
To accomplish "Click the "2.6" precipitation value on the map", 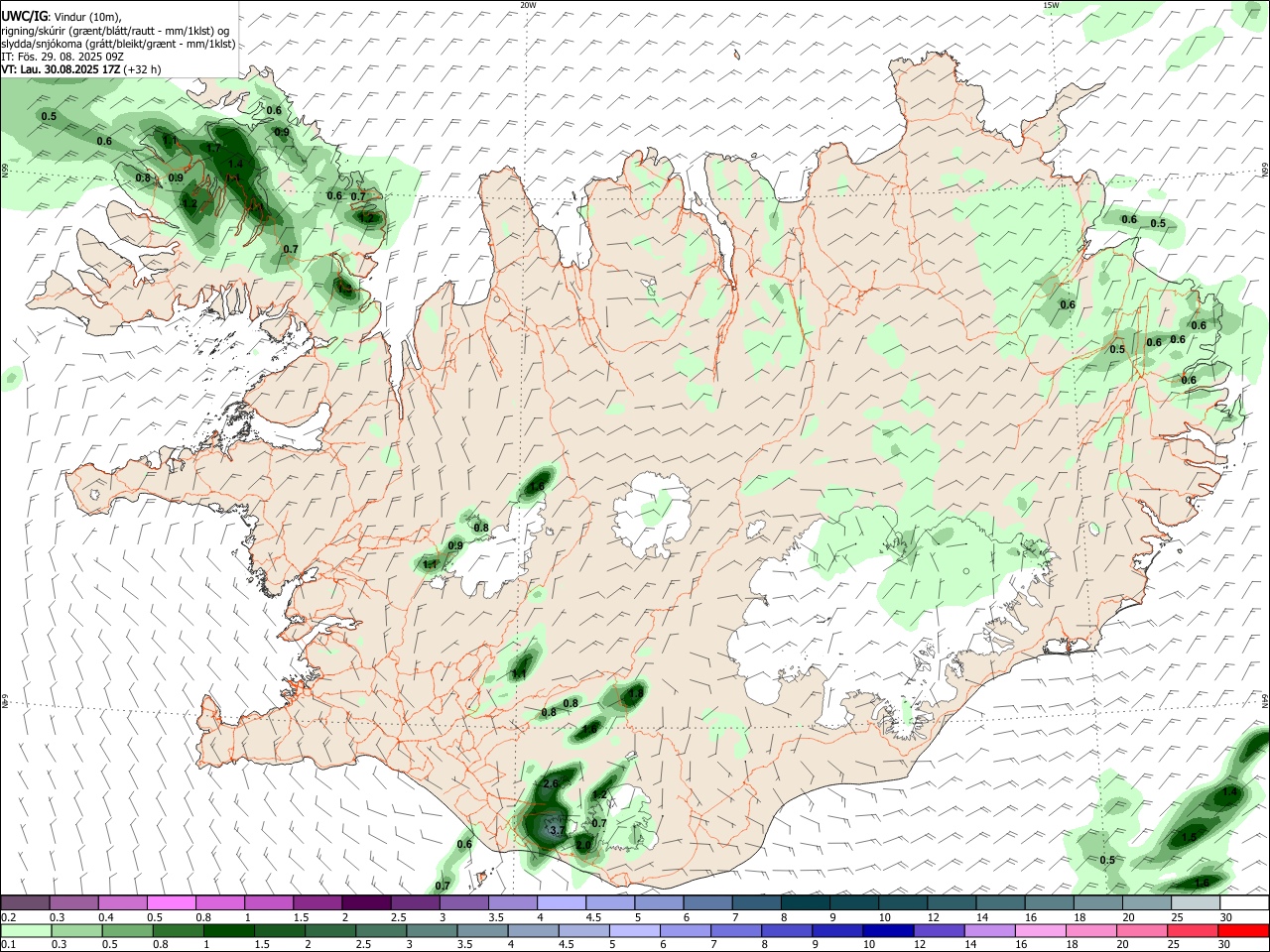I will 552,783.
